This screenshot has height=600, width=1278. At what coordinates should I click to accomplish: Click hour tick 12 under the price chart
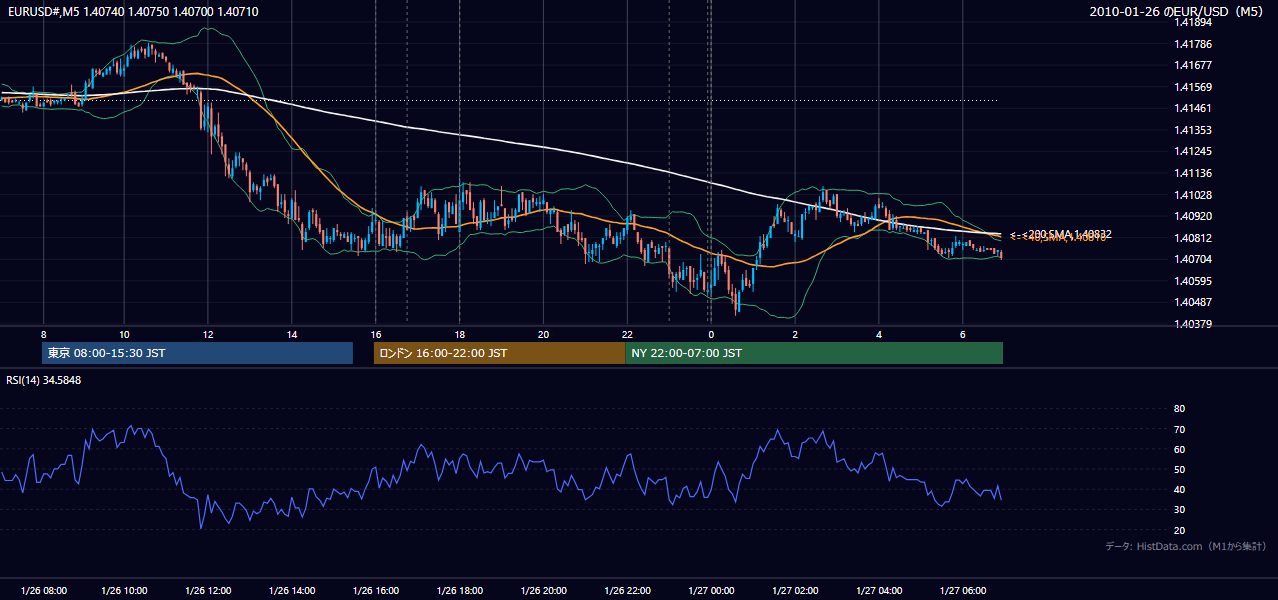pyautogui.click(x=208, y=334)
